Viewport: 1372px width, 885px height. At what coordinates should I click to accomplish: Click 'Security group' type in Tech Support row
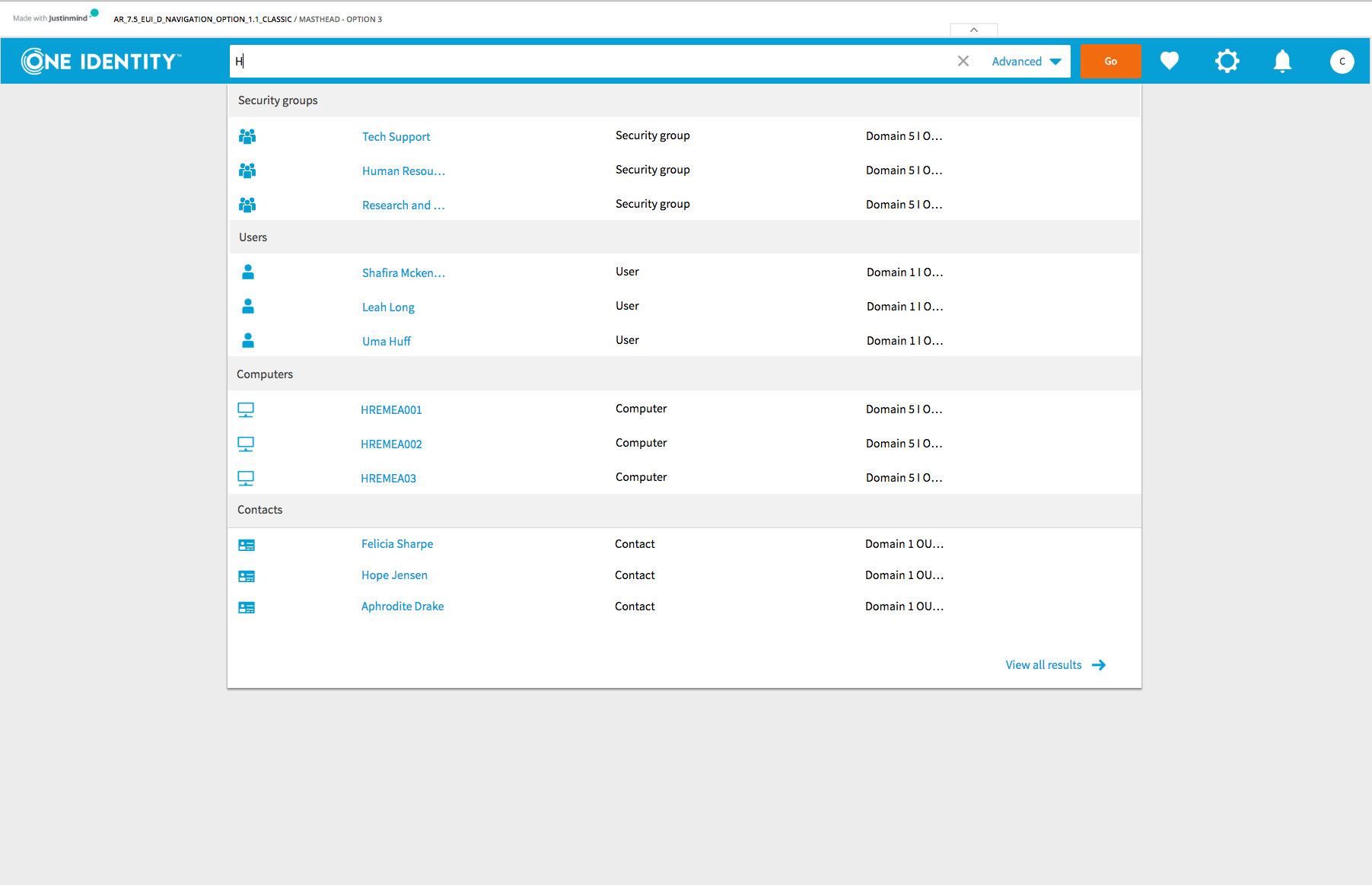click(x=653, y=135)
